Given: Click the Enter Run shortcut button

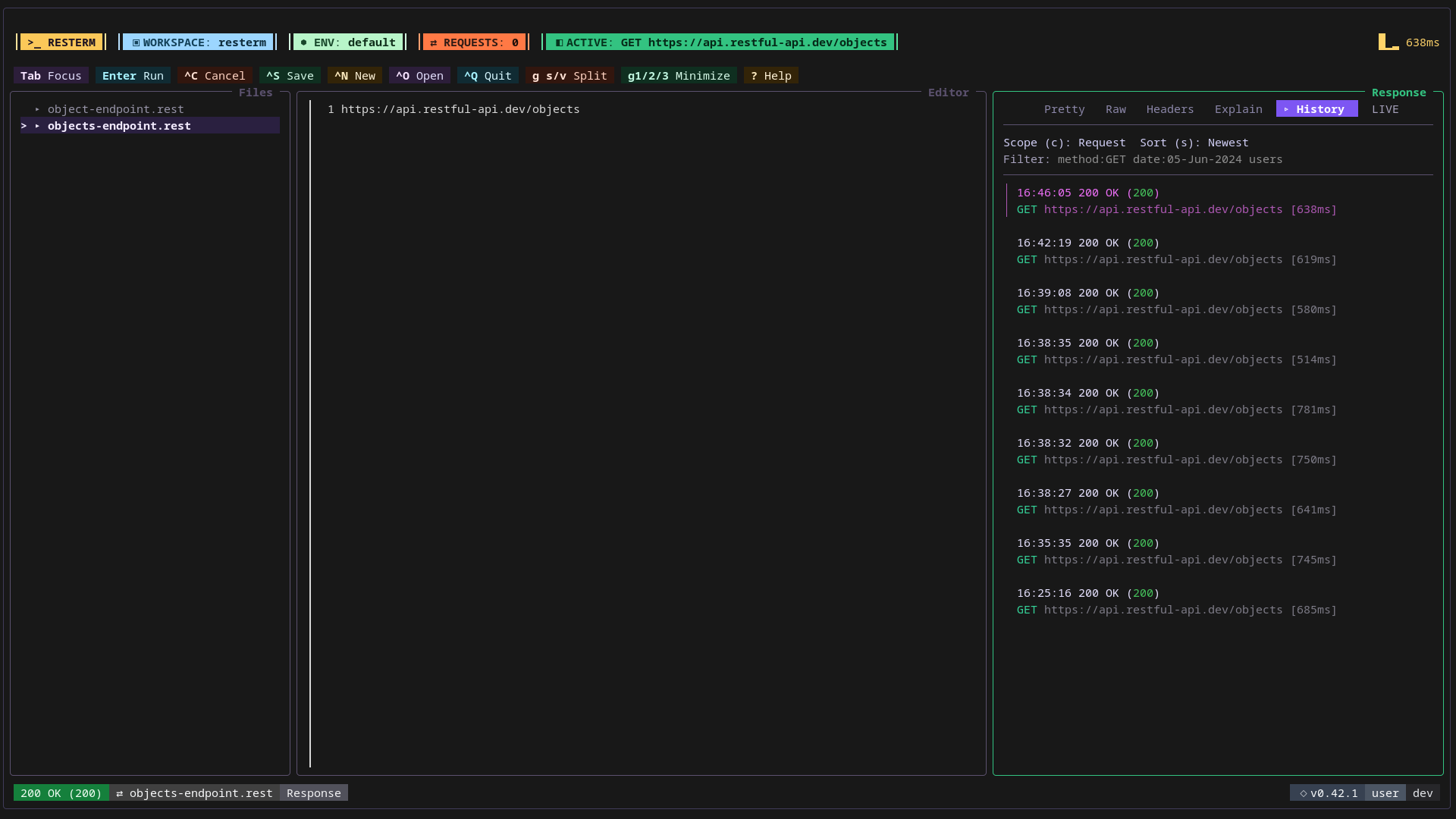Looking at the screenshot, I should (x=133, y=76).
